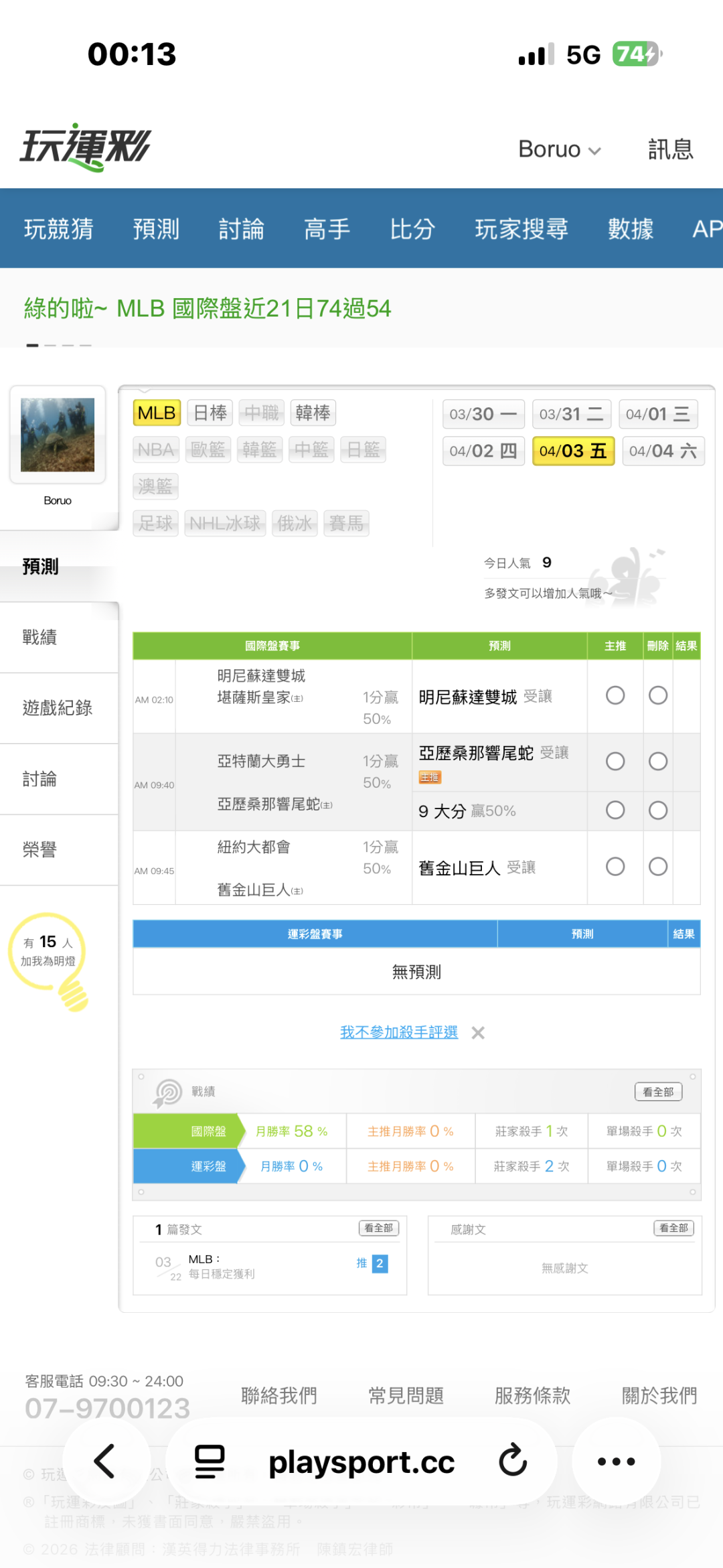
Task: Select 主推 radio for 9 大分
Action: pyautogui.click(x=615, y=810)
